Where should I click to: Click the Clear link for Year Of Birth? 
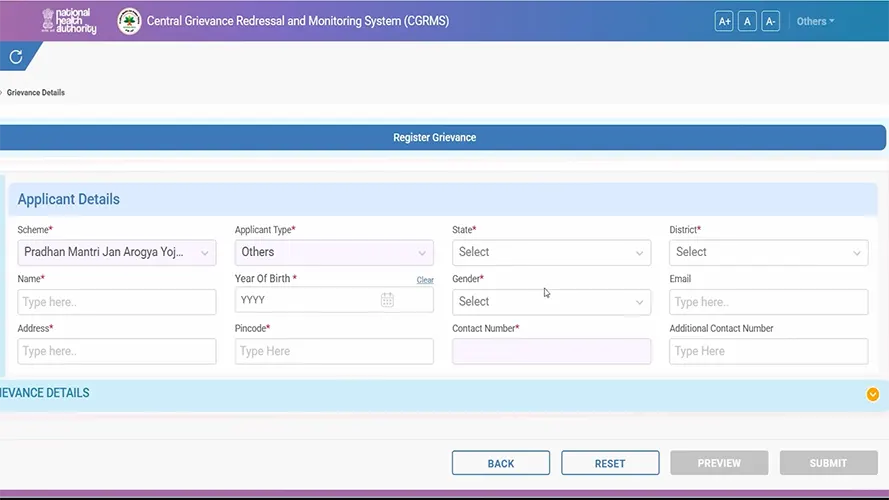[x=425, y=280]
